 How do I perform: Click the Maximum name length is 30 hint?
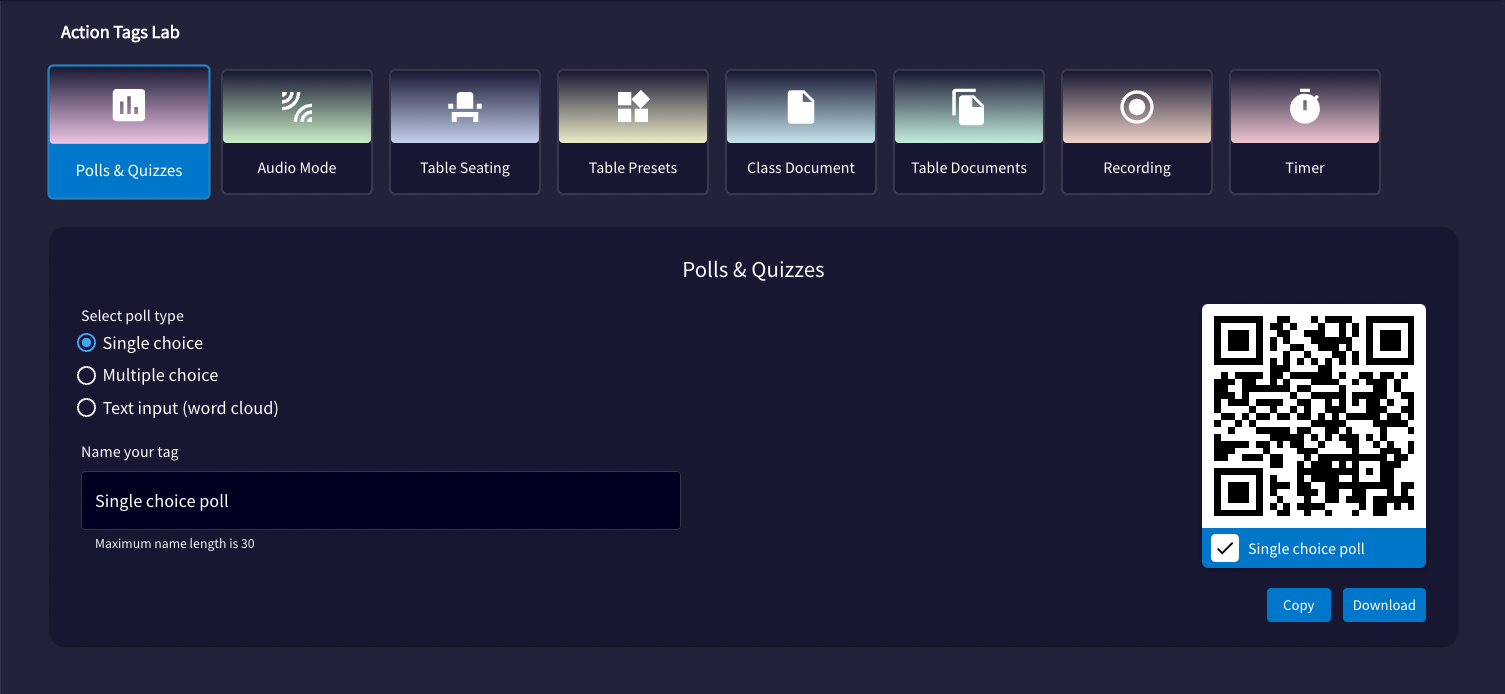[175, 544]
